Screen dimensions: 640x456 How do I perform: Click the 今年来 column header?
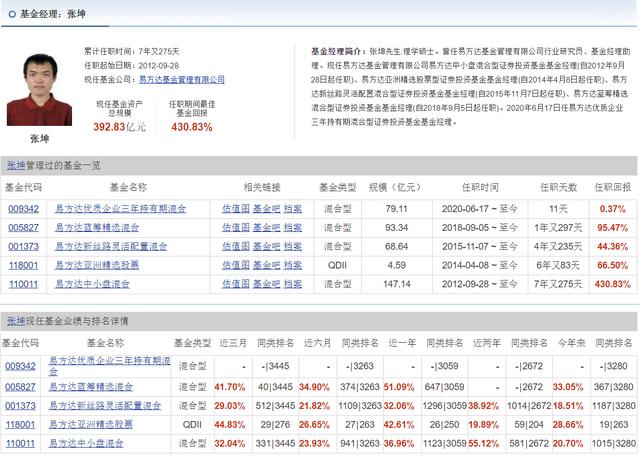571,343
